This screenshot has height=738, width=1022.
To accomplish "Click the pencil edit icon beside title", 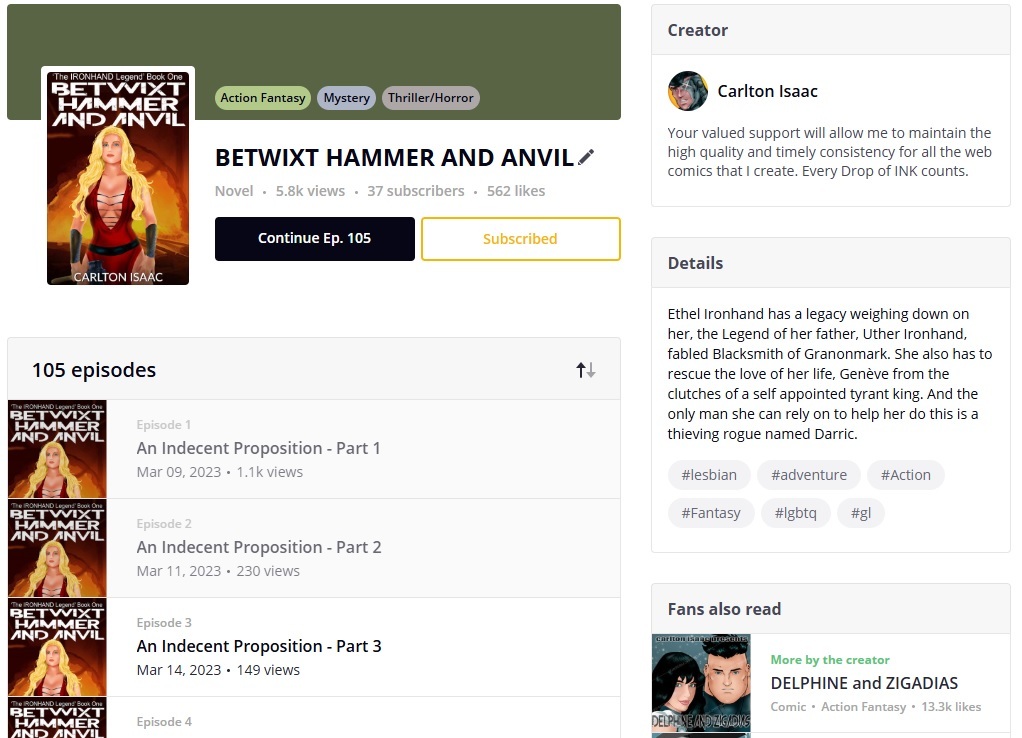I will 586,157.
